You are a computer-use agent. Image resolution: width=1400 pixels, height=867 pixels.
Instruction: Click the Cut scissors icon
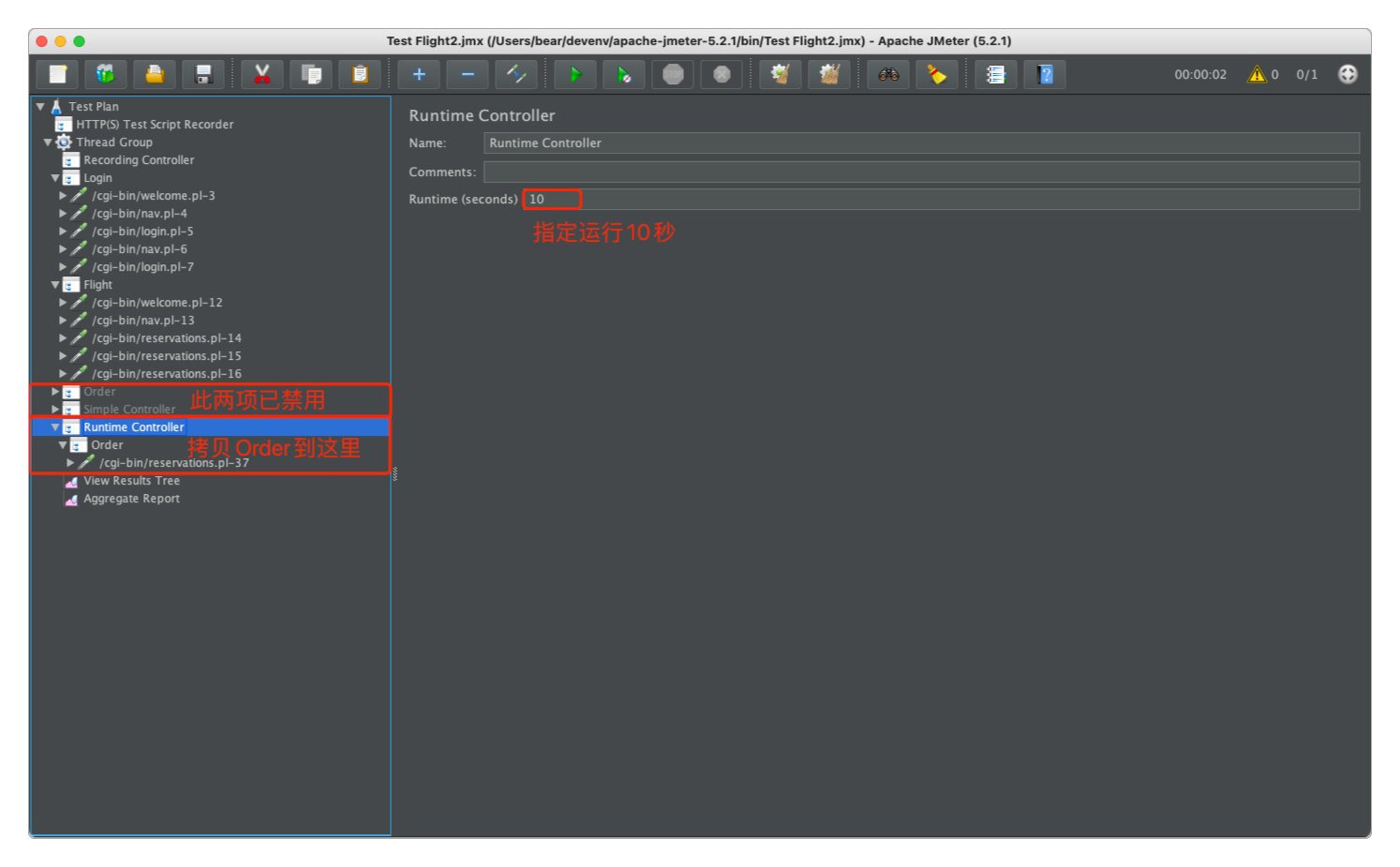(262, 74)
